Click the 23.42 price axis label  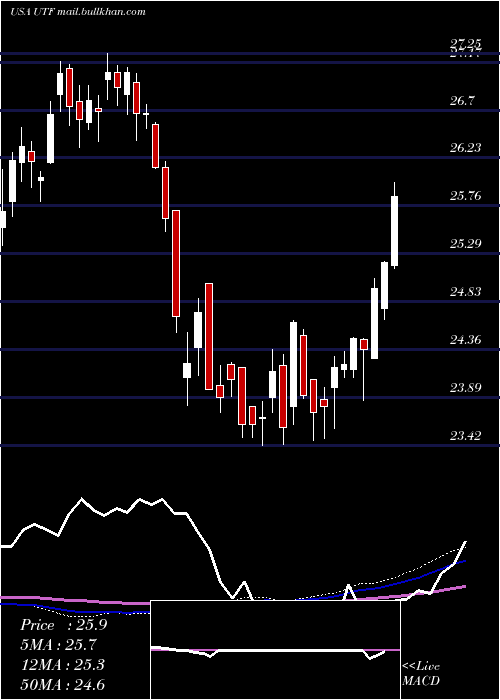coord(466,436)
